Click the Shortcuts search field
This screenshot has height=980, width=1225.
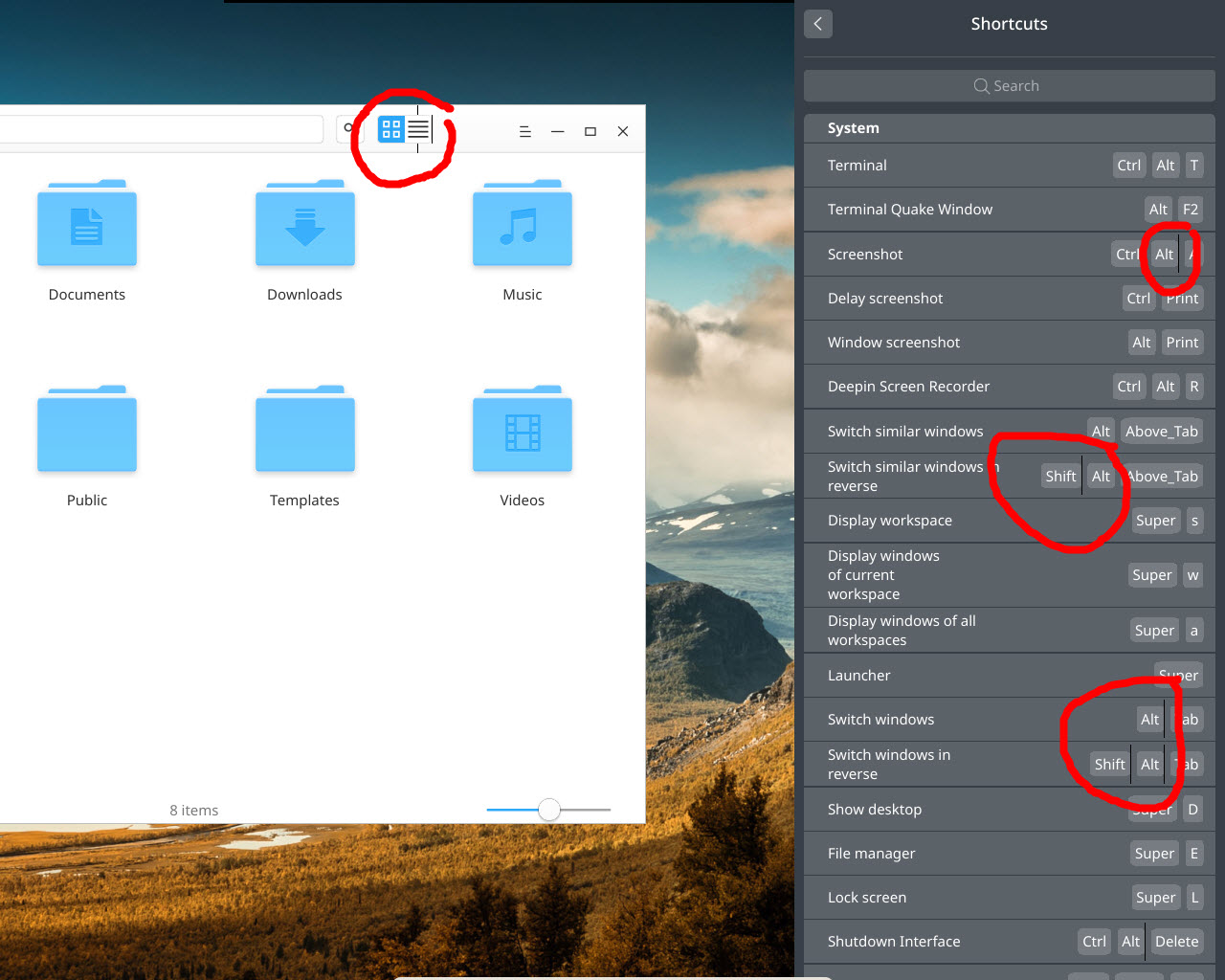pyautogui.click(x=1010, y=86)
